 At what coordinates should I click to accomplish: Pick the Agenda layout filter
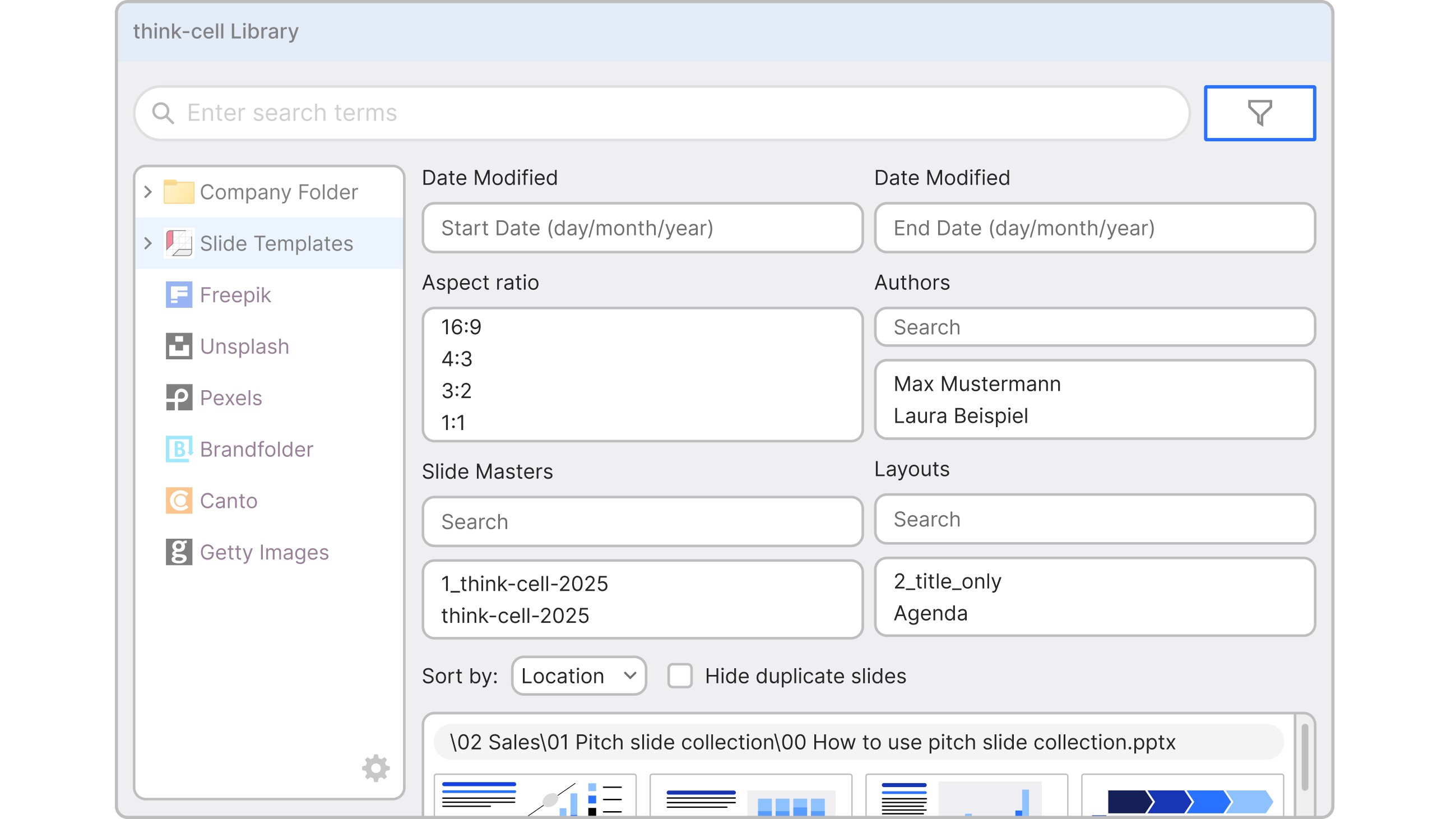[x=930, y=613]
